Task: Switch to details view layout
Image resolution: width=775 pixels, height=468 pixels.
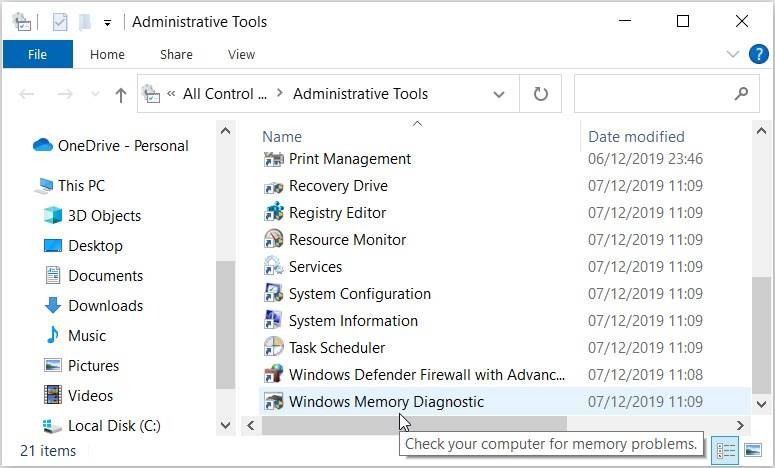Action: (727, 451)
